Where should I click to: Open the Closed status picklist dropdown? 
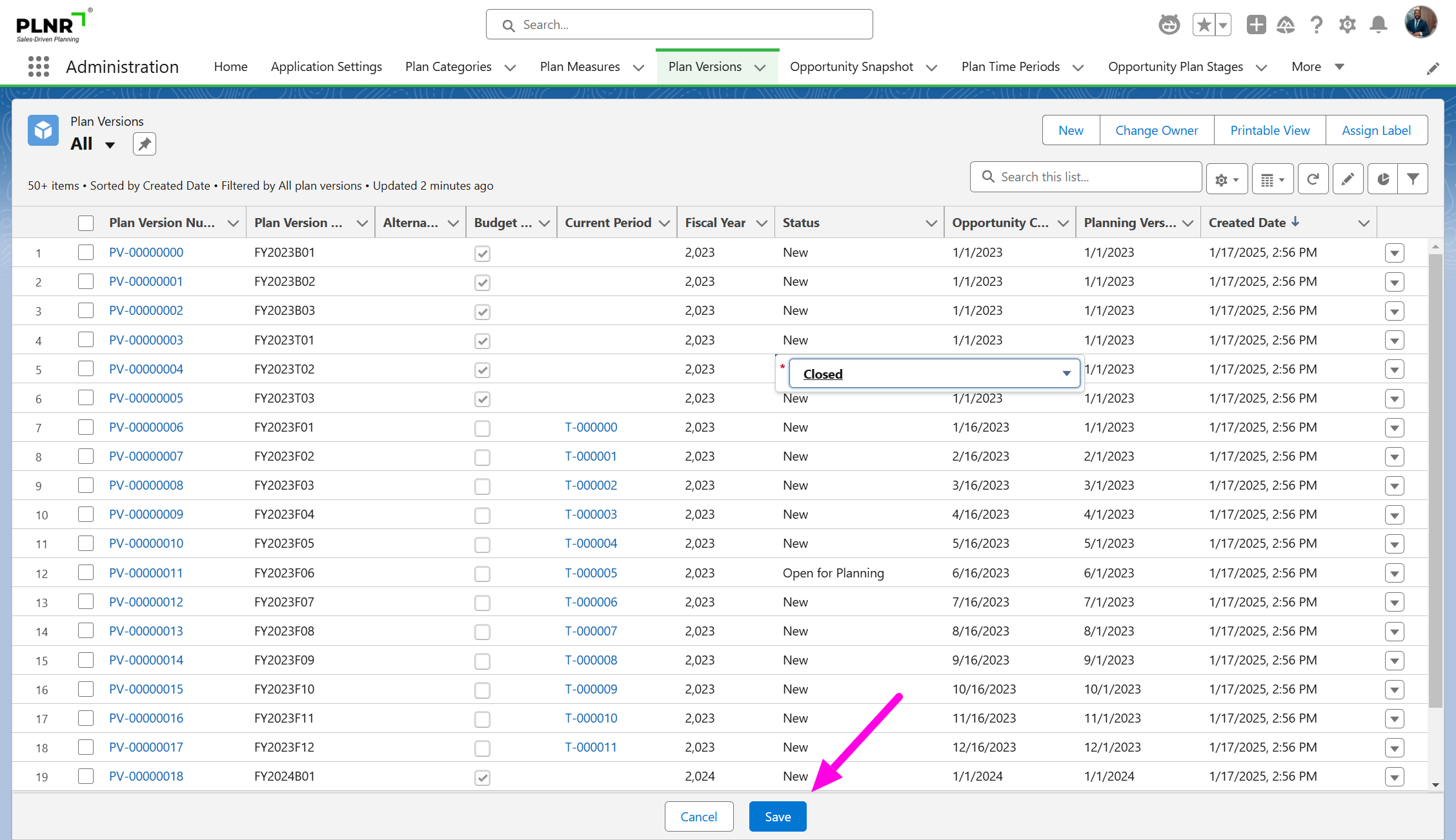click(934, 374)
